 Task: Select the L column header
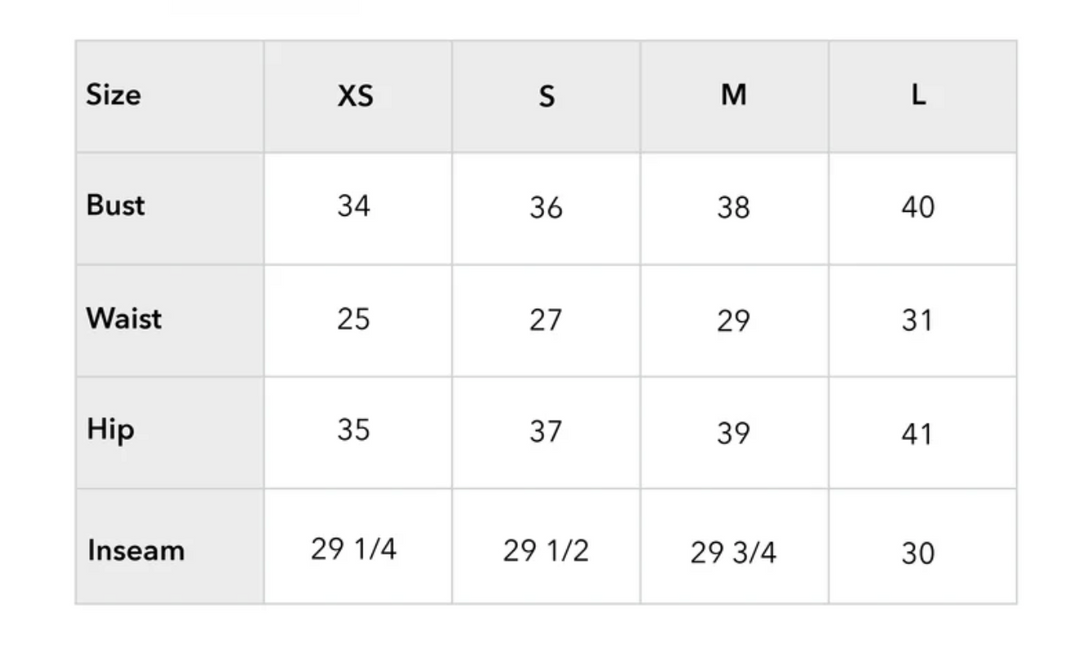pos(918,95)
